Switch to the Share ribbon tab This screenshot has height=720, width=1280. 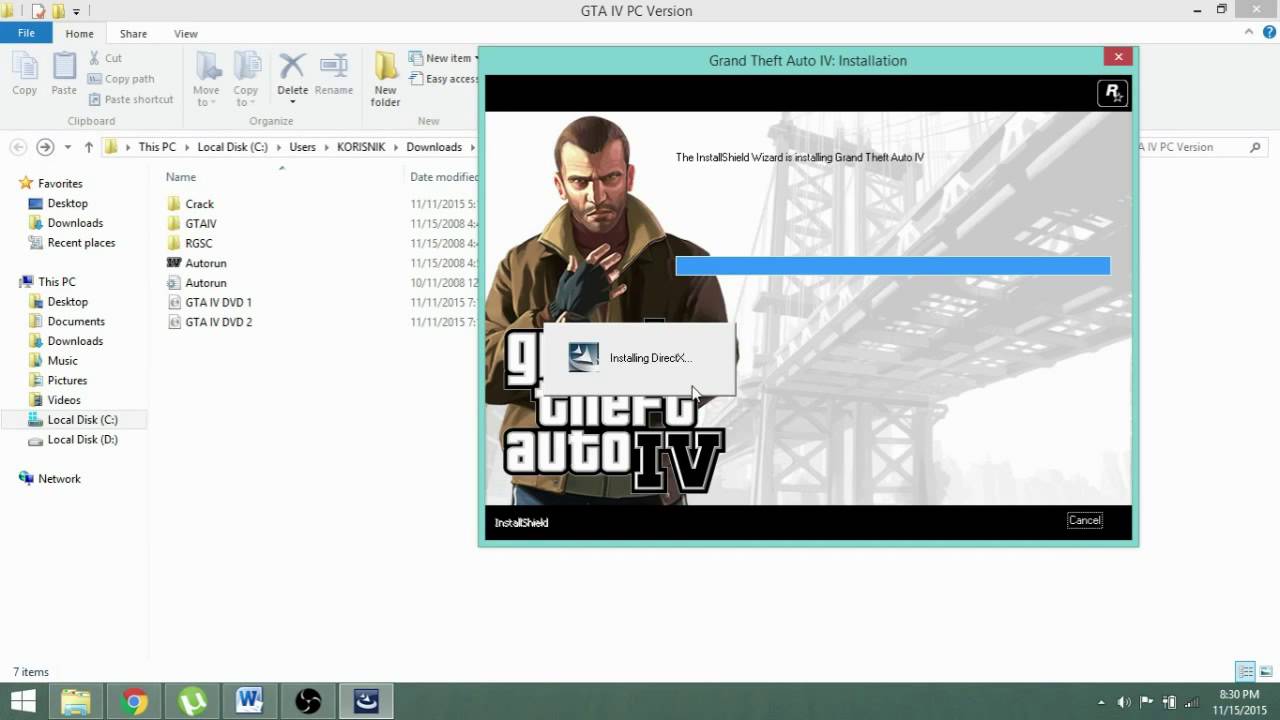point(133,33)
